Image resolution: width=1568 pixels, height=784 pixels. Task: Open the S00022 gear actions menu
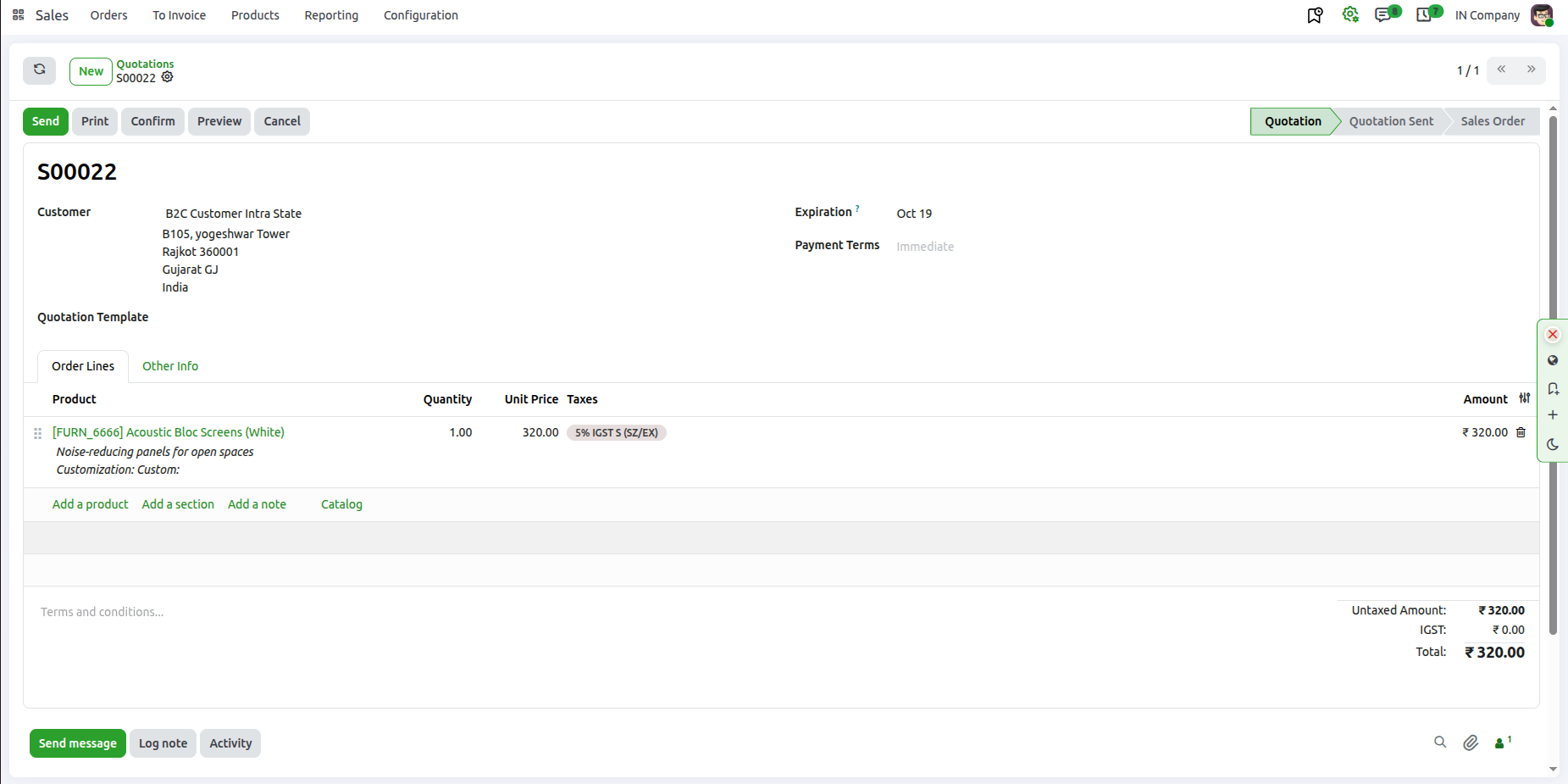pos(168,77)
